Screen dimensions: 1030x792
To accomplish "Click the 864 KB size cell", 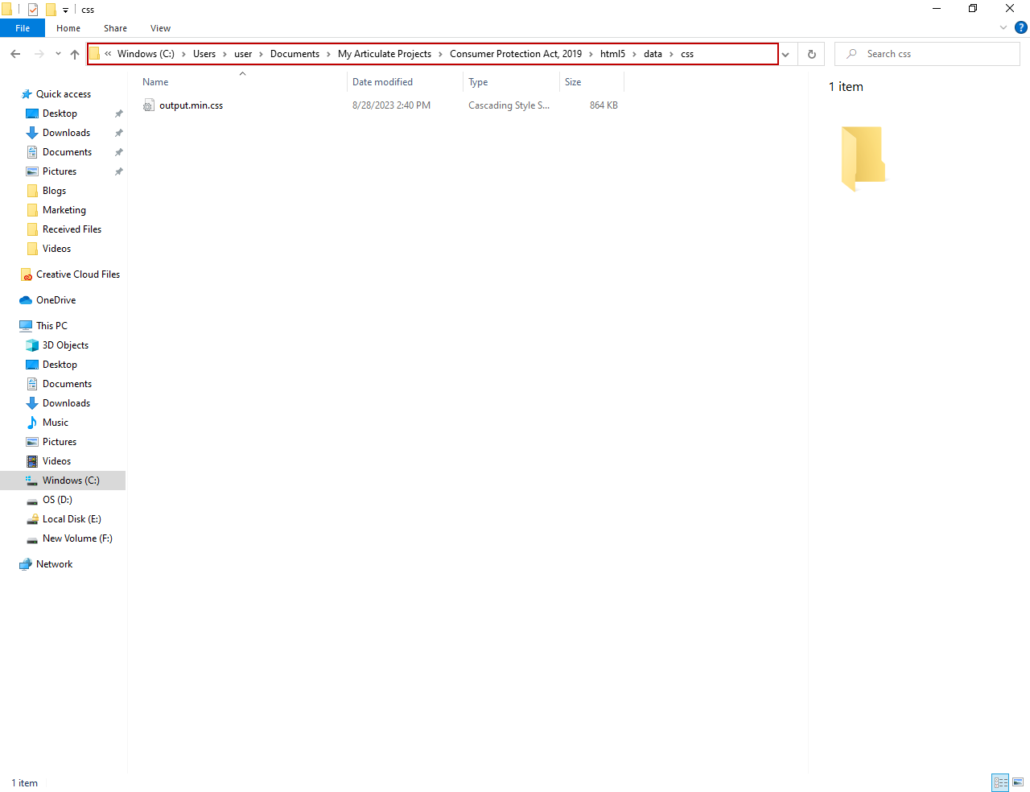I will 603,105.
